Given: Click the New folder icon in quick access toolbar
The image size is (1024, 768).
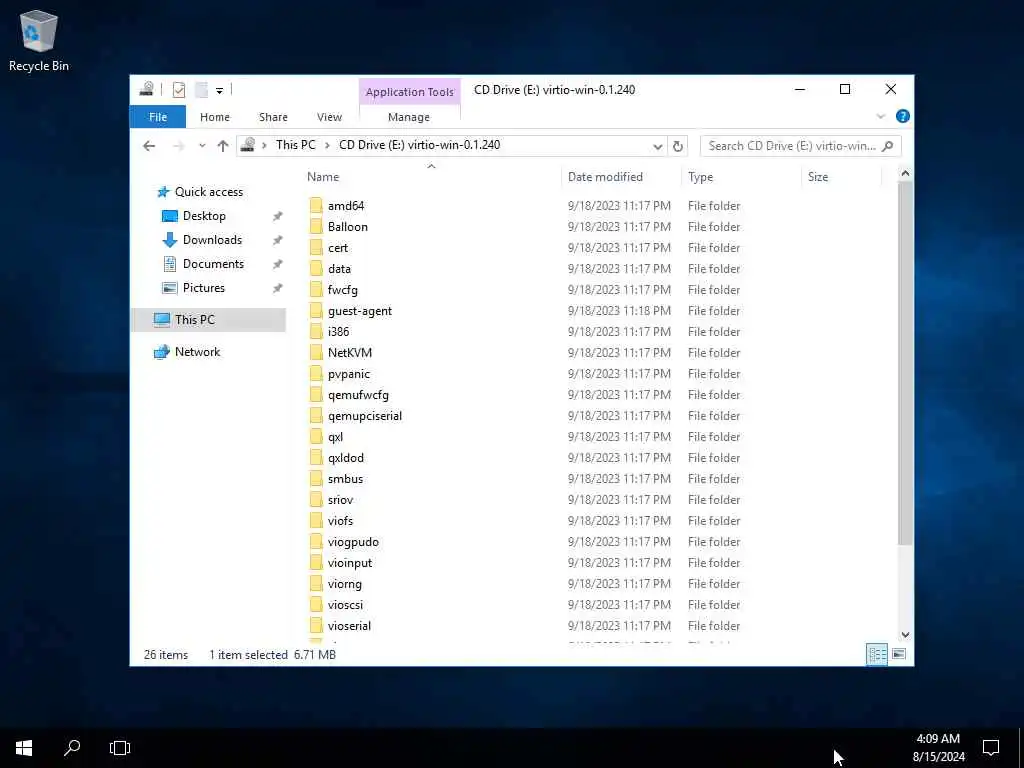Looking at the screenshot, I should [201, 89].
